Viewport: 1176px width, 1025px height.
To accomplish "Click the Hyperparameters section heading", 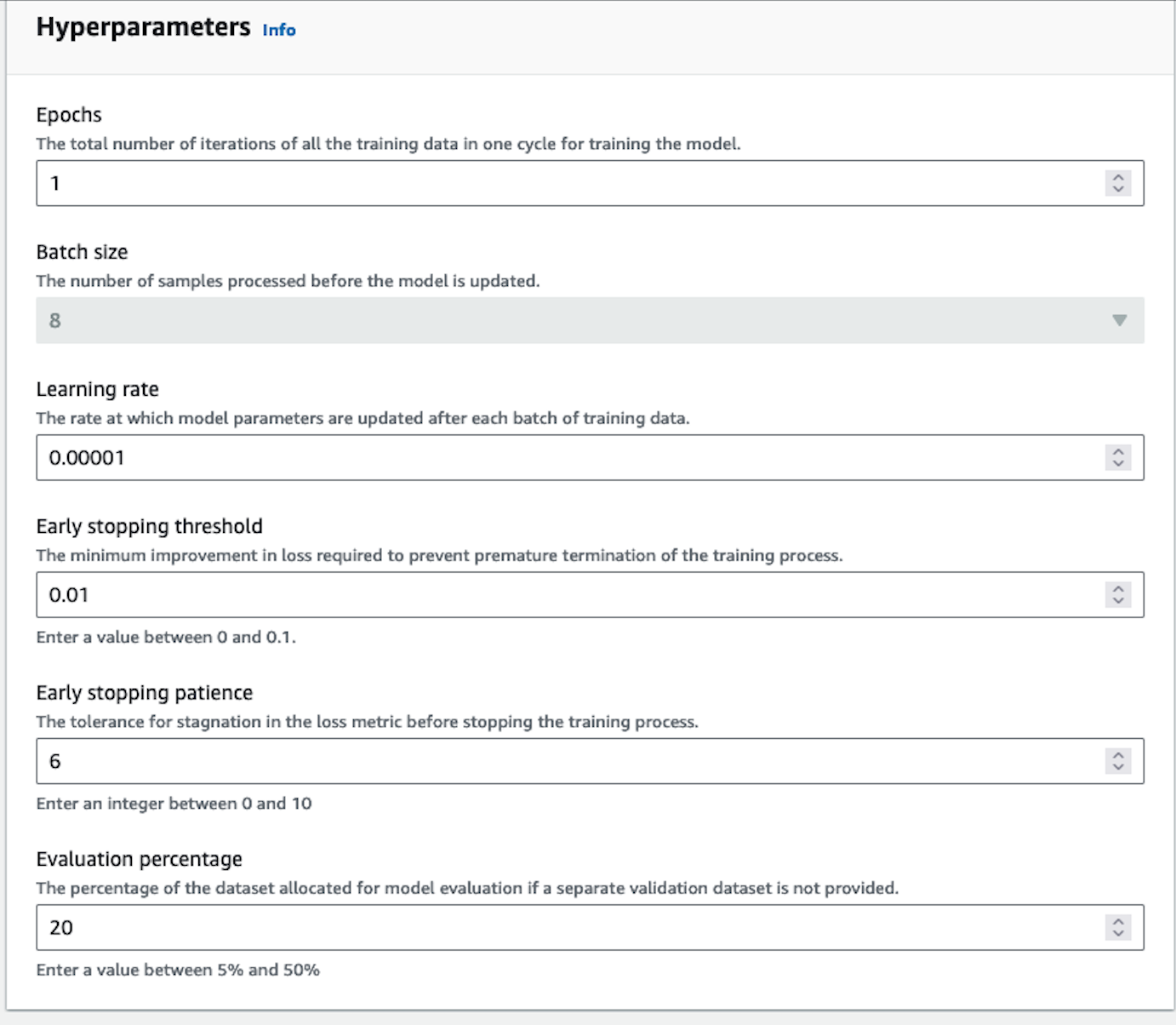I will click(143, 27).
